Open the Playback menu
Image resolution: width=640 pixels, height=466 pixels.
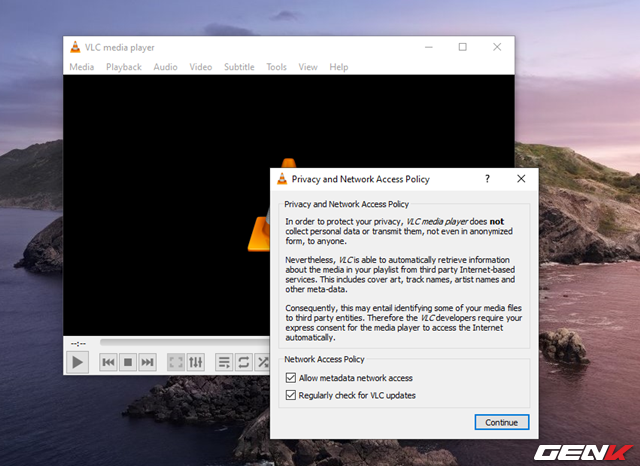tap(124, 67)
